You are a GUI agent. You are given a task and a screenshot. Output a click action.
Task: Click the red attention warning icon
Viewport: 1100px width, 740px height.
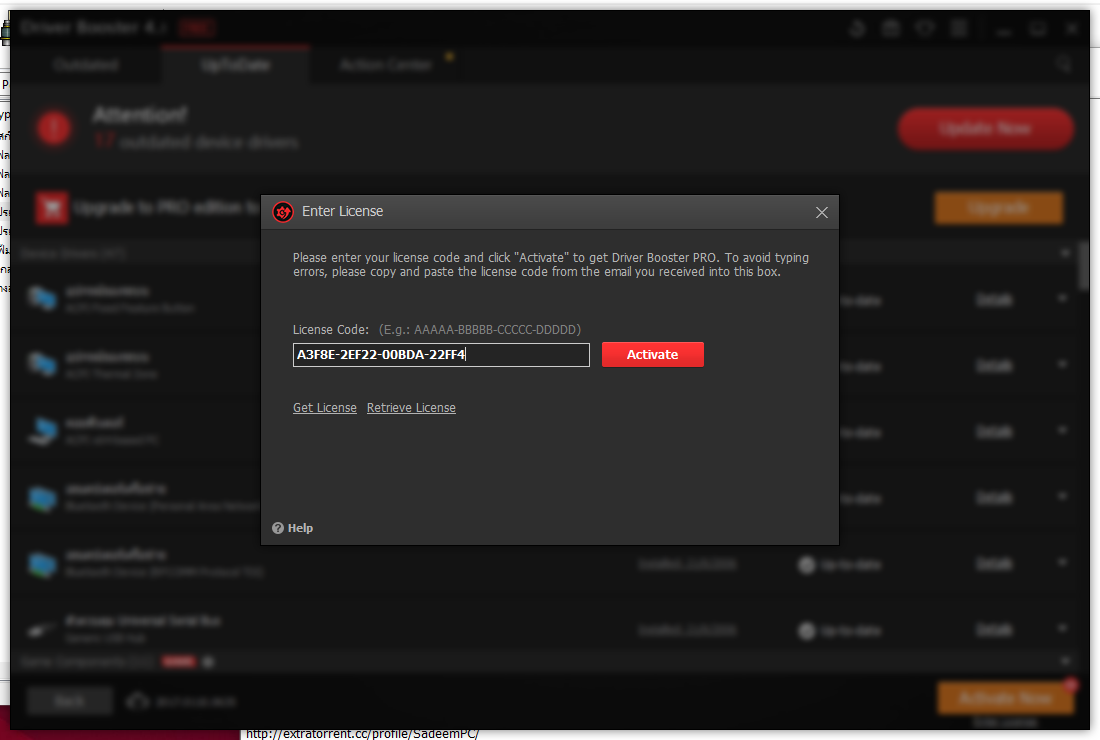(x=54, y=128)
